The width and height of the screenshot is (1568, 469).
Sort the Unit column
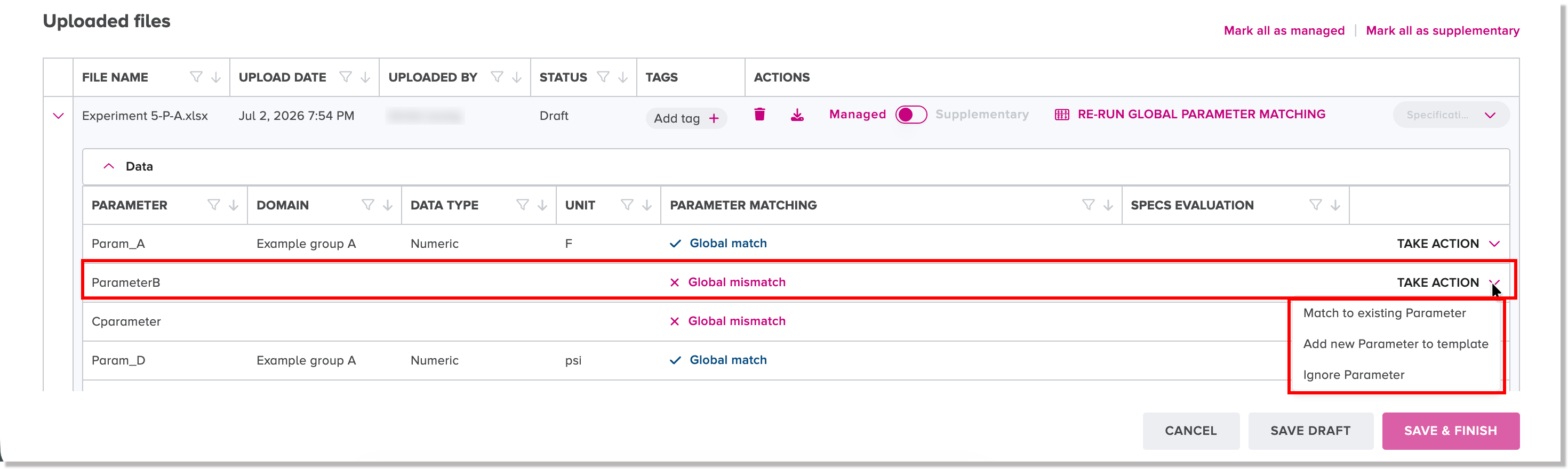pos(647,205)
